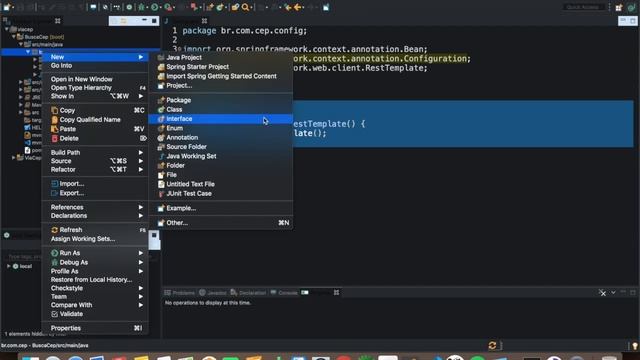640x360 pixels.
Task: Open the Build Path submenu
Action: tap(95, 152)
